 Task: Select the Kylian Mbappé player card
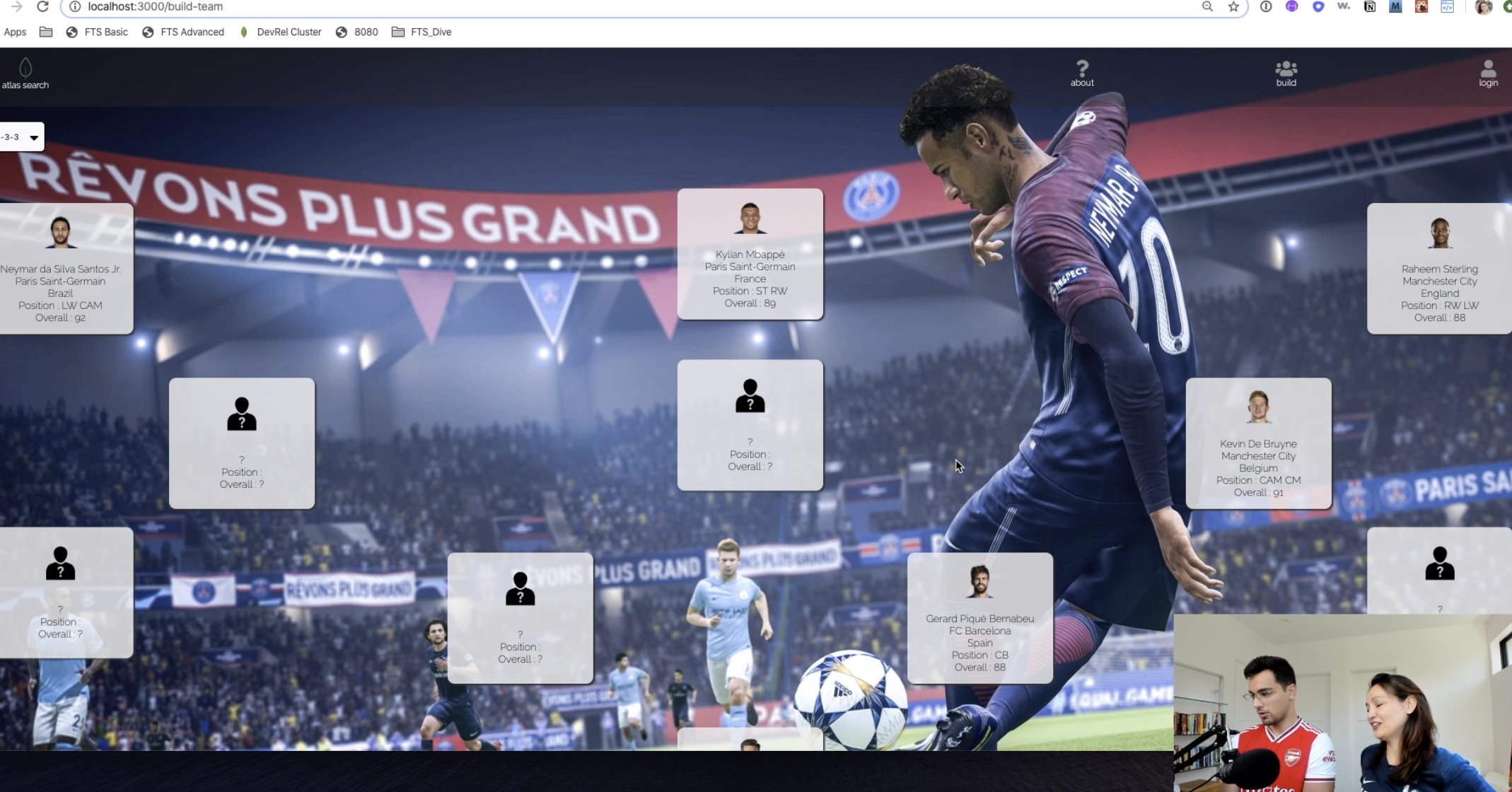[750, 254]
